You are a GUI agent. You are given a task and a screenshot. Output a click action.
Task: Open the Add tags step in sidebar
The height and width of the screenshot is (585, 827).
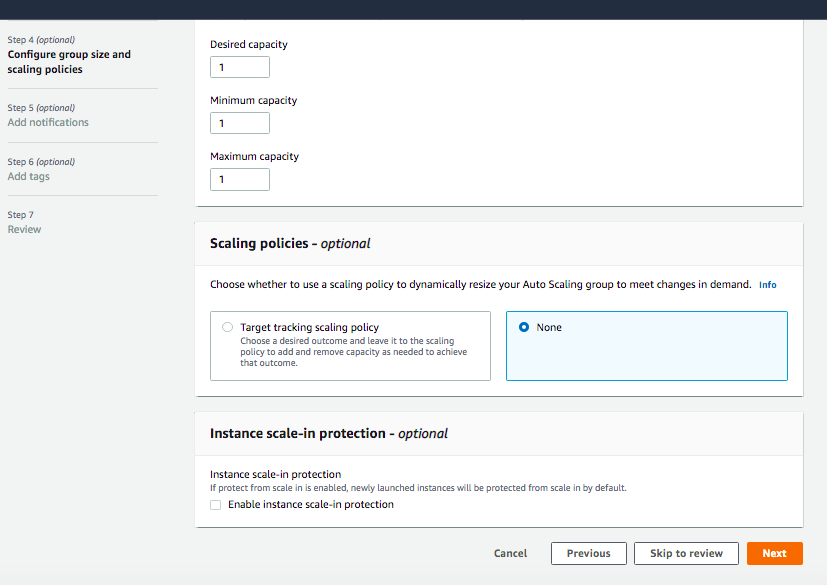pyautogui.click(x=29, y=176)
